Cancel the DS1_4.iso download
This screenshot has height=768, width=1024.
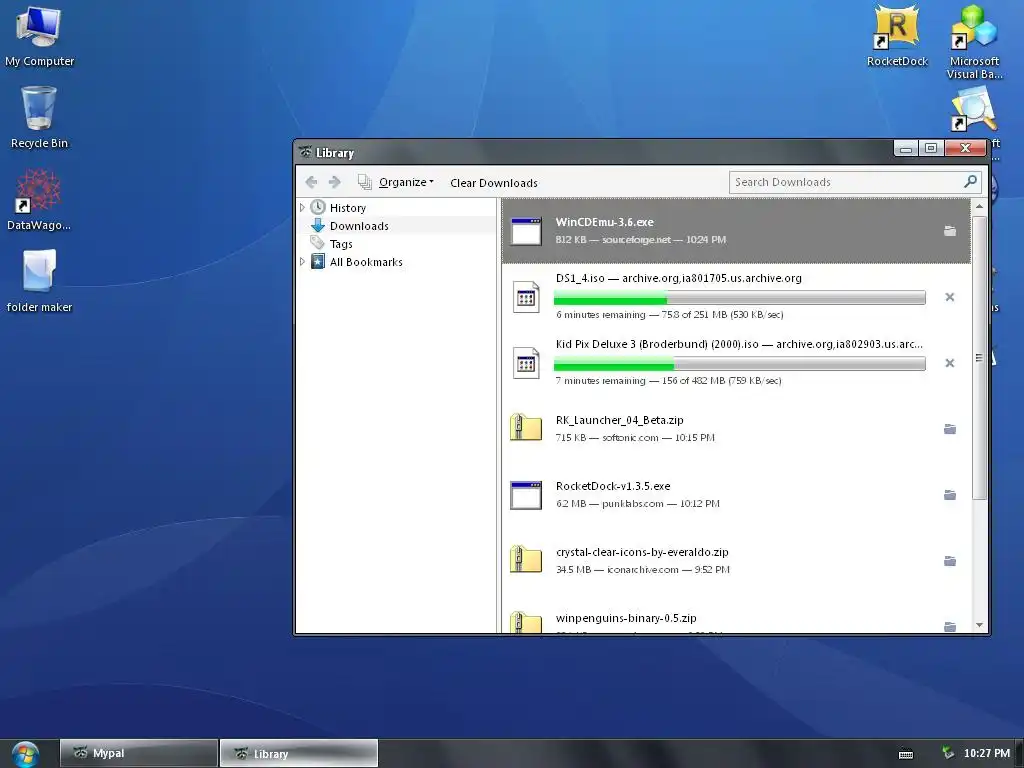tap(950, 297)
